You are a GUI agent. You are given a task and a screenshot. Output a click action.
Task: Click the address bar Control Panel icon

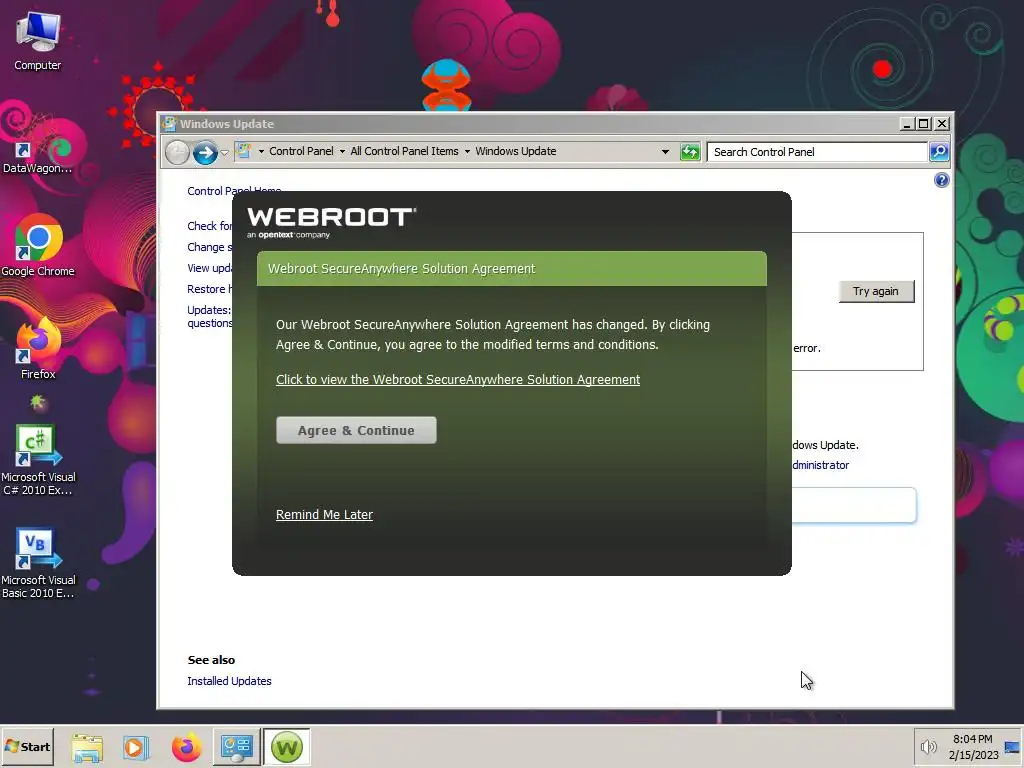[244, 152]
